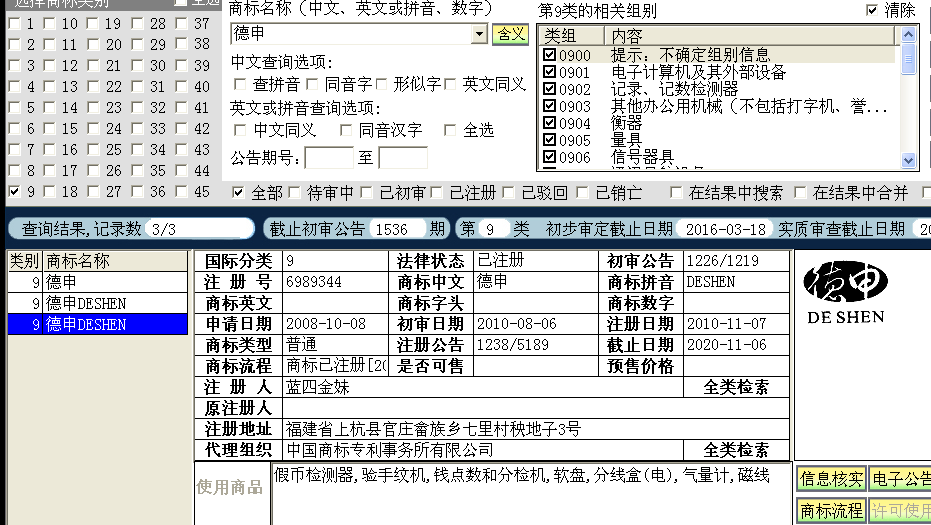Uncheck group 0902 记录、记数检测器
Screen dimensions: 931x525
(549, 89)
